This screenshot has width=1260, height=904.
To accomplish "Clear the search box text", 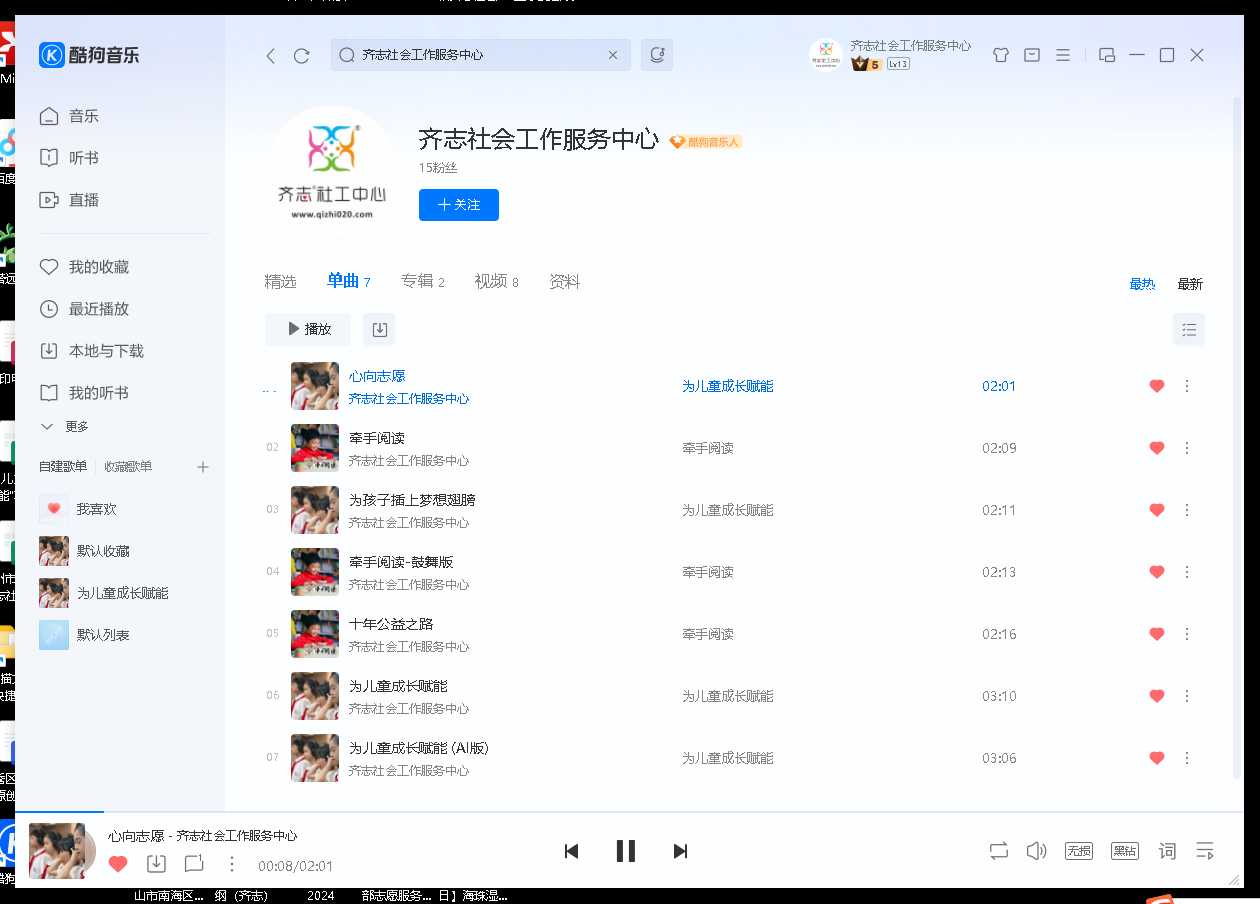I will click(614, 56).
